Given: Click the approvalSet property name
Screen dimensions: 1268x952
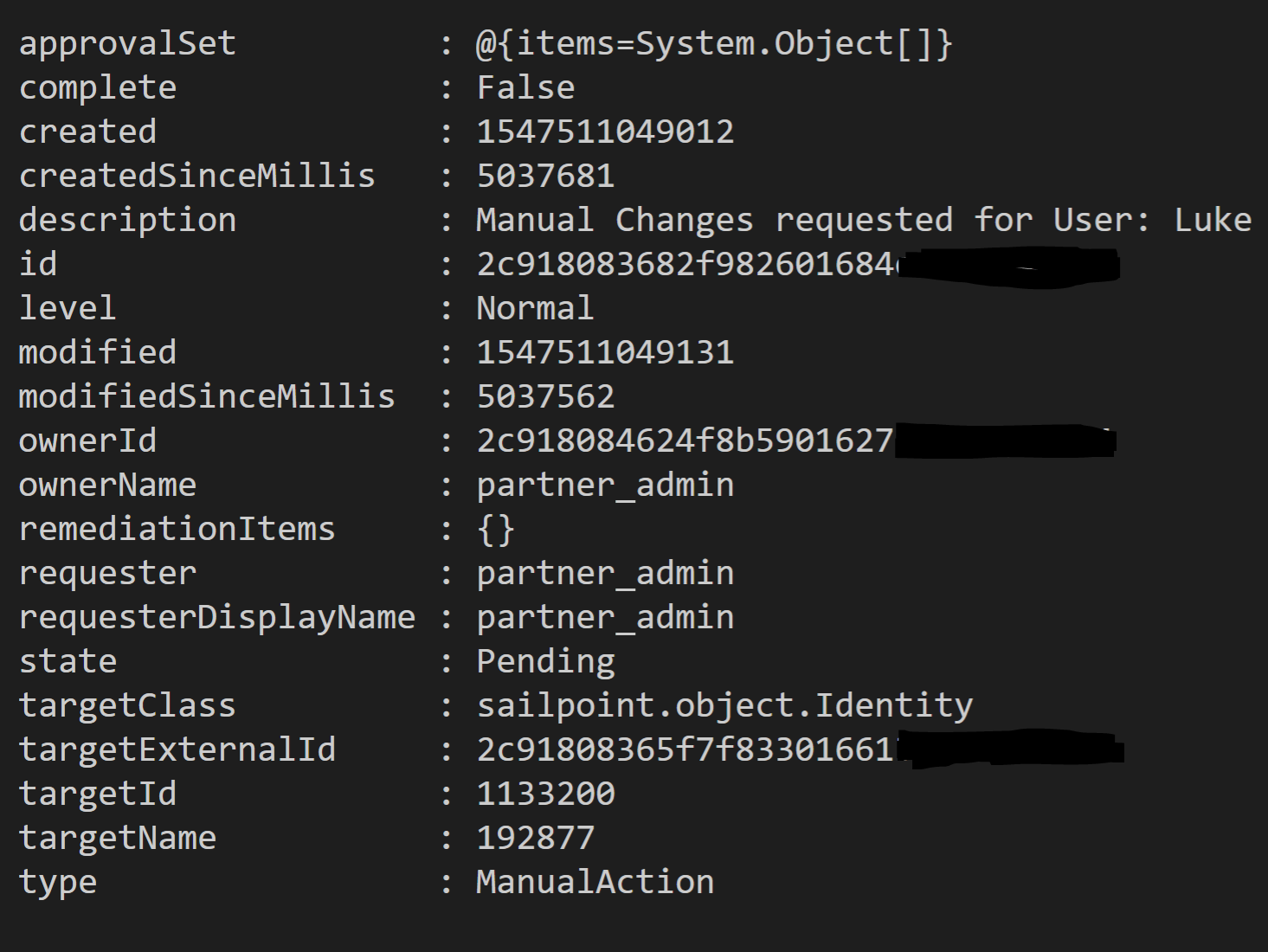Looking at the screenshot, I should pos(127,43).
